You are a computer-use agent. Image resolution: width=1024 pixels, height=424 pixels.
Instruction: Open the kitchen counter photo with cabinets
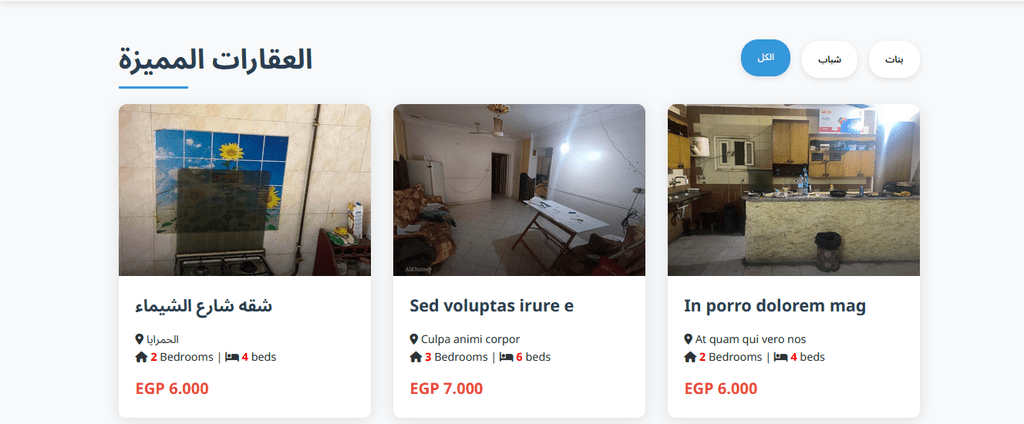pyautogui.click(x=793, y=190)
